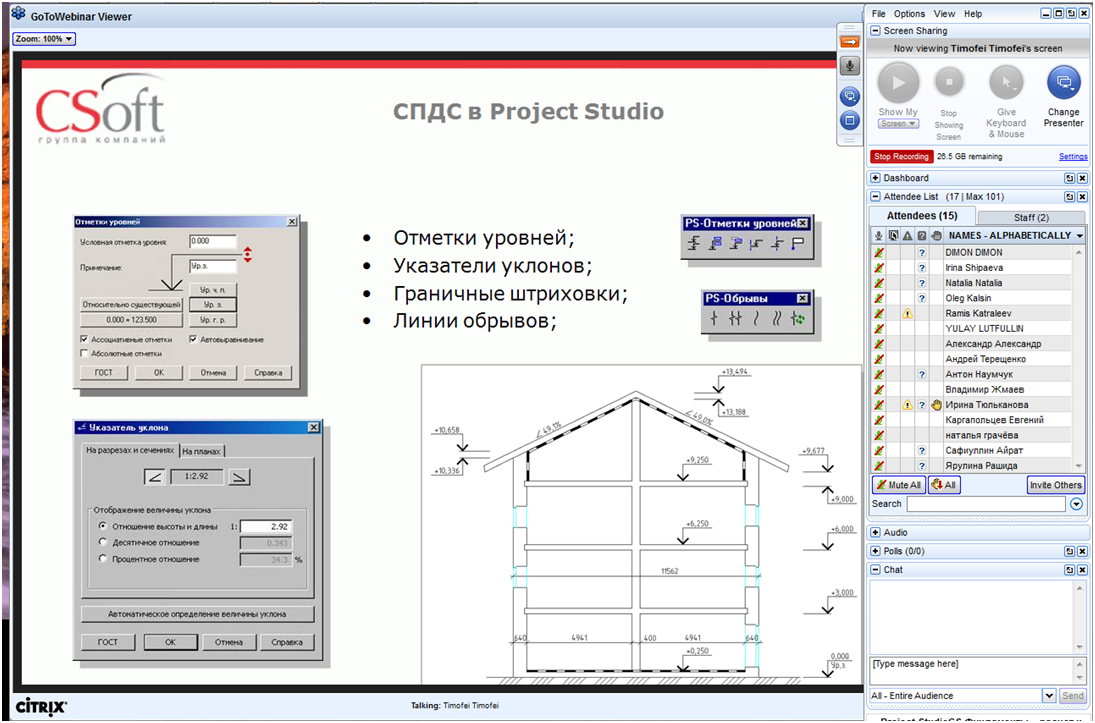
Task: Switch to the Staff (2) tab
Action: pyautogui.click(x=1031, y=218)
